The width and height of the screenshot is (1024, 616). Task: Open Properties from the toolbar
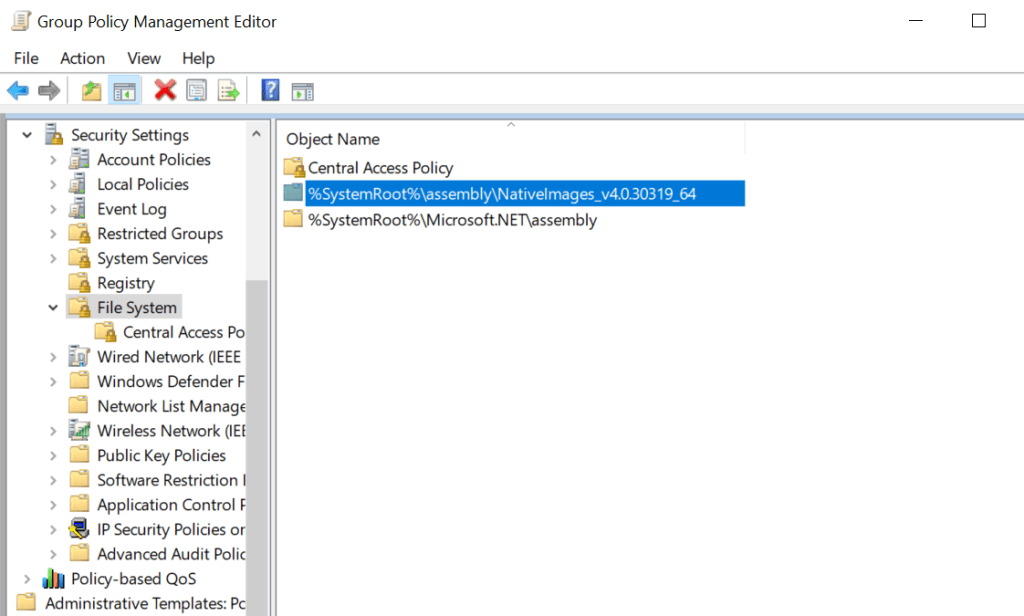pyautogui.click(x=197, y=91)
